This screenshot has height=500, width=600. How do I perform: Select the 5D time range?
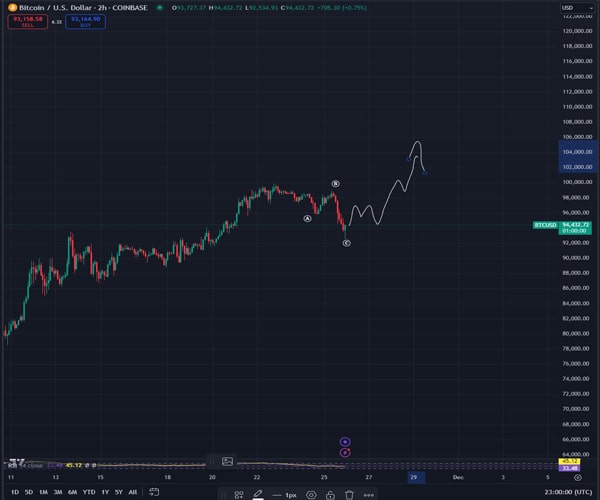tap(29, 492)
